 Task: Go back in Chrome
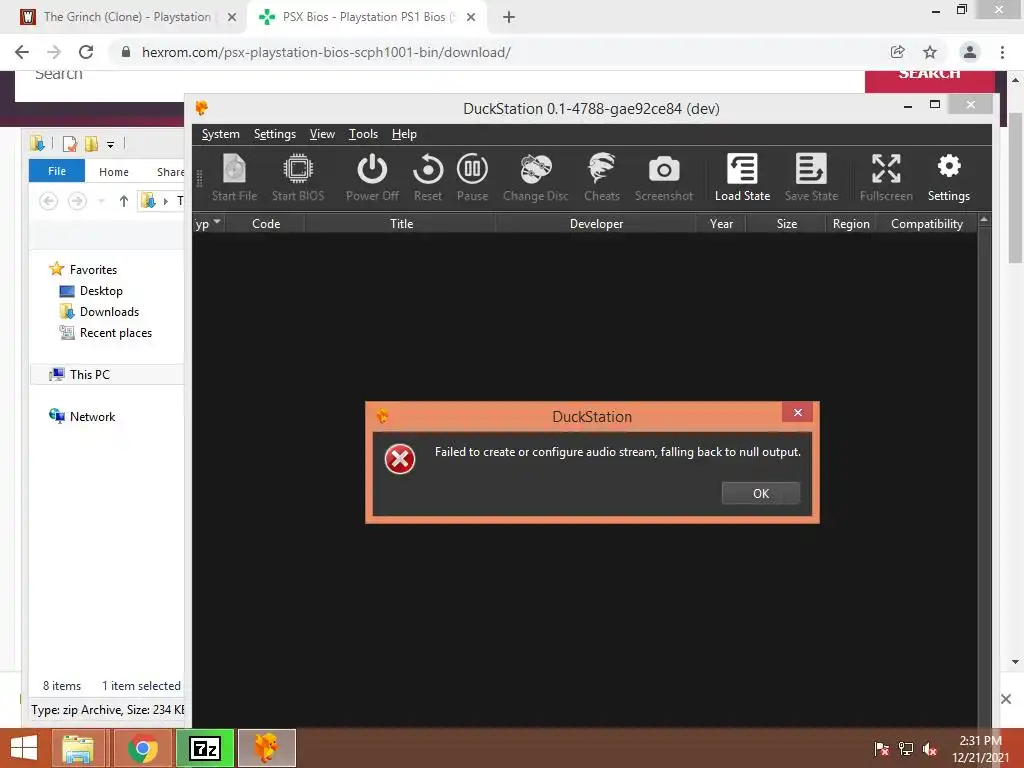pos(22,52)
